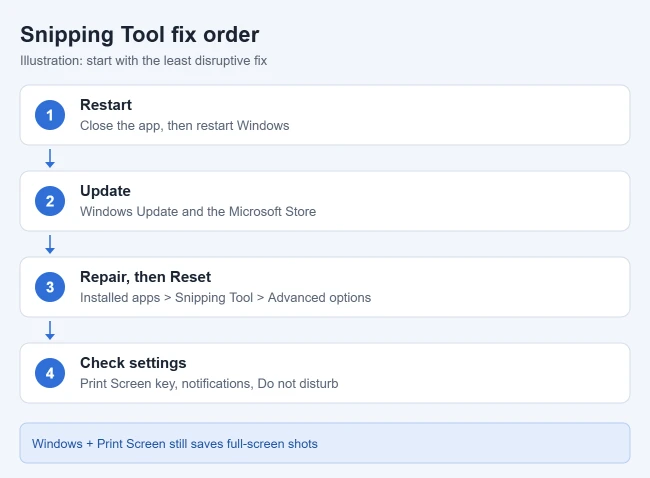This screenshot has height=478, width=650.
Task: Select the "Repair, then Reset" step title
Action: tap(146, 277)
